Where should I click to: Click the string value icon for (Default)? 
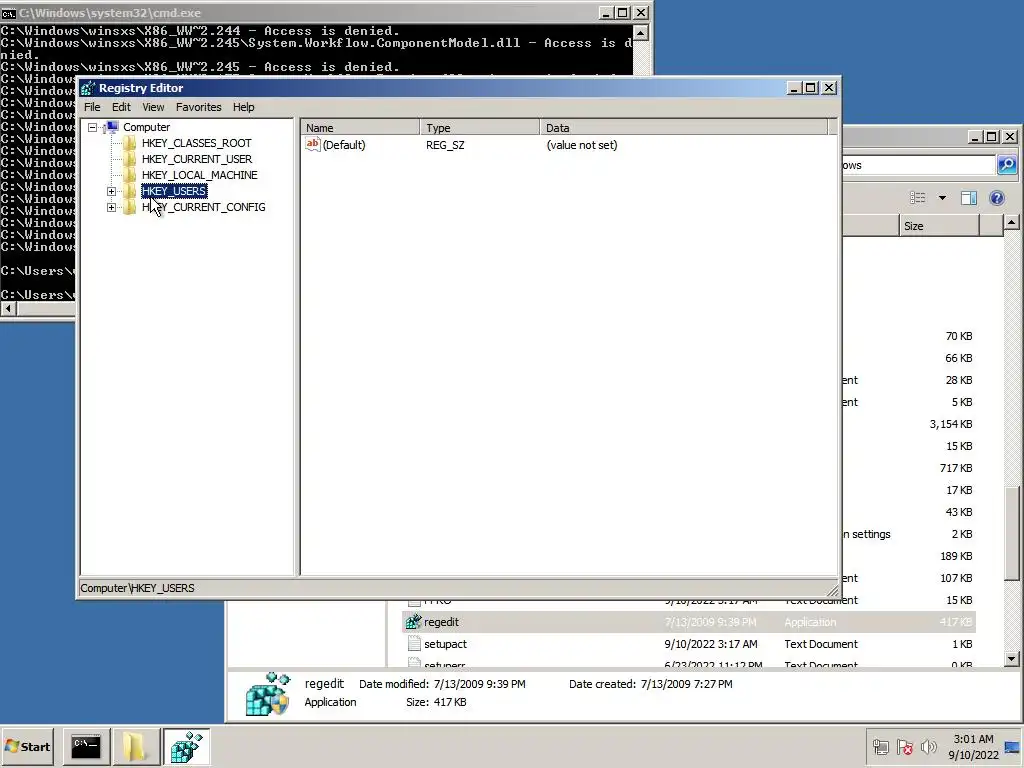click(313, 145)
